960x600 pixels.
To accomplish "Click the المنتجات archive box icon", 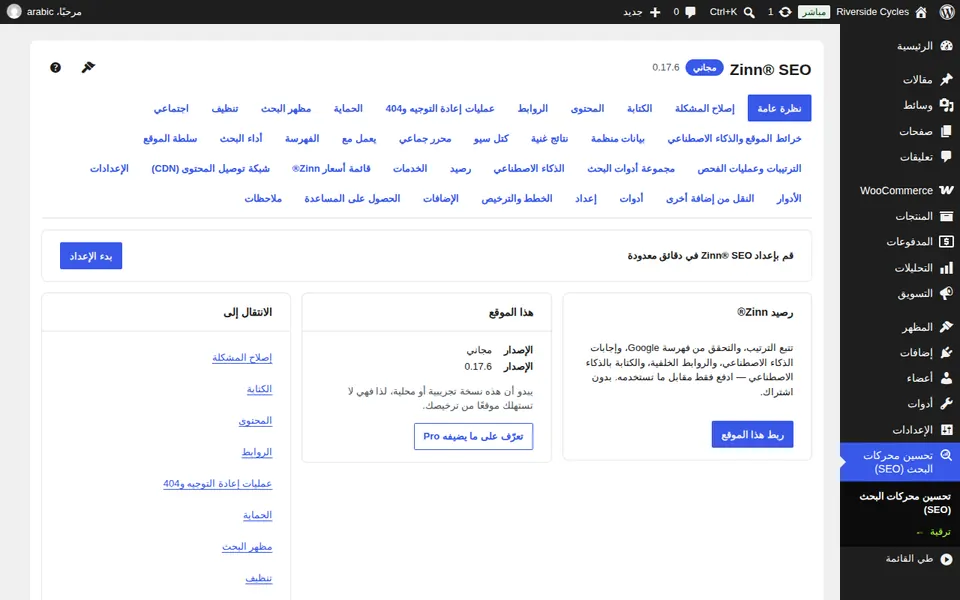I will (x=947, y=216).
